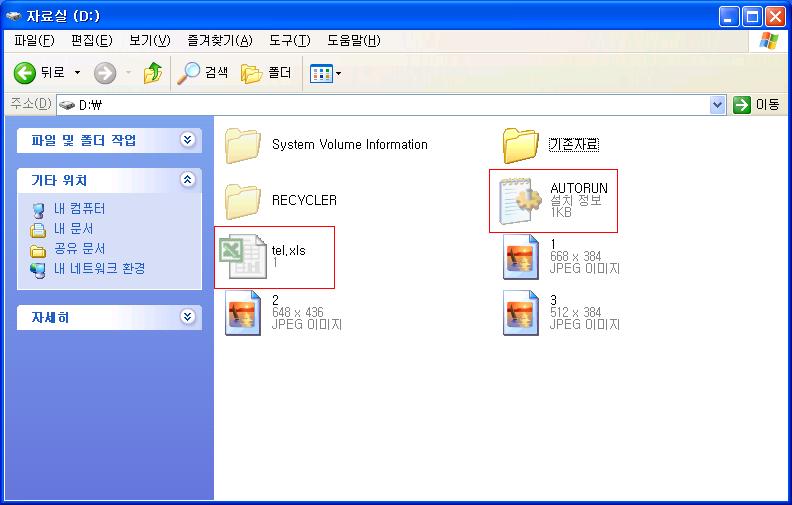Screen dimensions: 792x505
Task: Open the File (파일) menu
Action: point(34,40)
